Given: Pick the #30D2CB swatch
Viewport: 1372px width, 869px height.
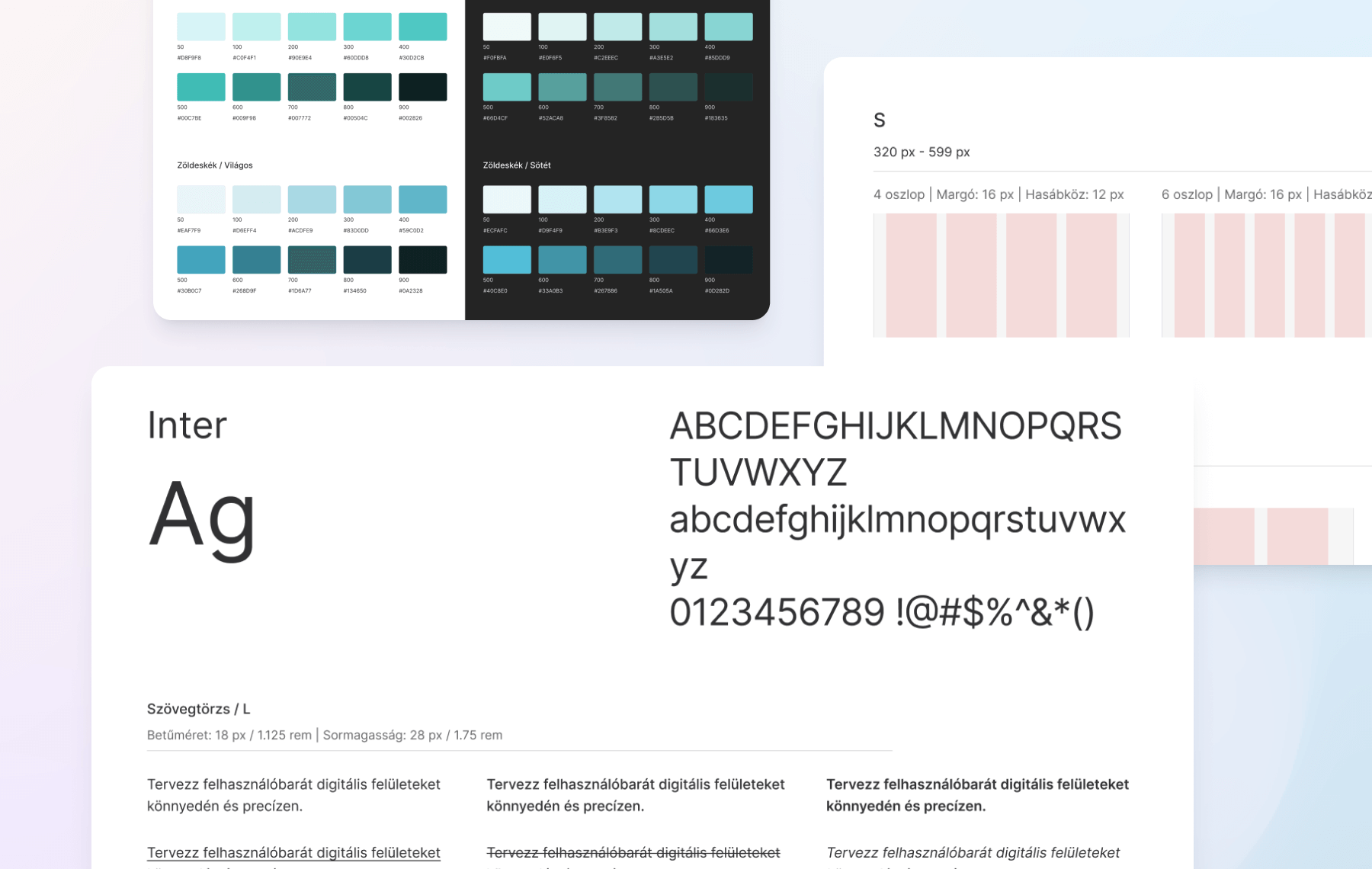Looking at the screenshot, I should pyautogui.click(x=423, y=27).
